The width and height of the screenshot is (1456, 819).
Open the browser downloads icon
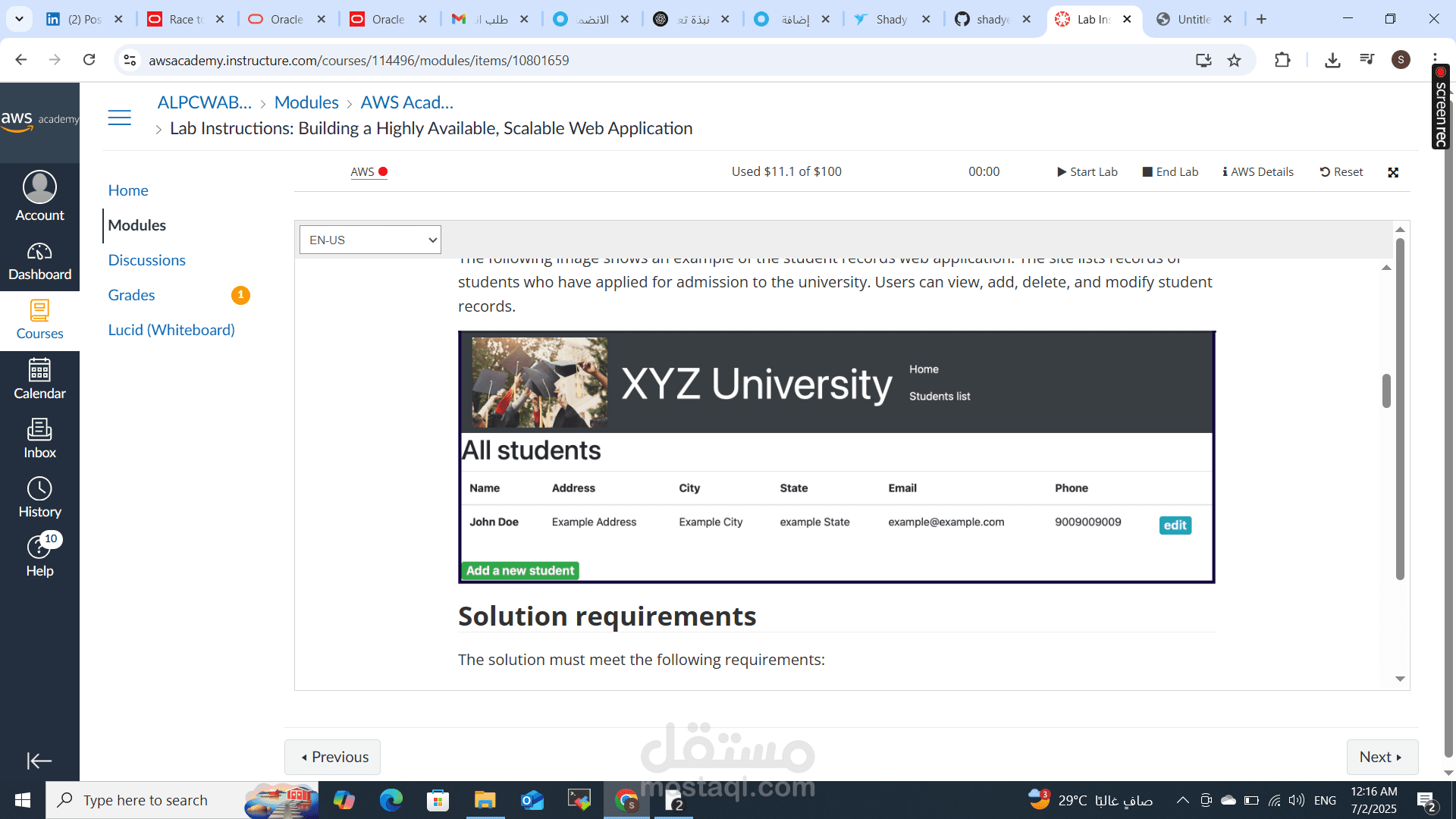[x=1332, y=60]
